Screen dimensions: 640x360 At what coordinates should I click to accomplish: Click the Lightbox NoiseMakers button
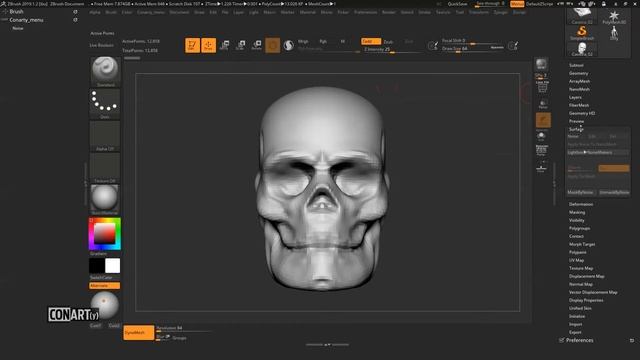598,152
